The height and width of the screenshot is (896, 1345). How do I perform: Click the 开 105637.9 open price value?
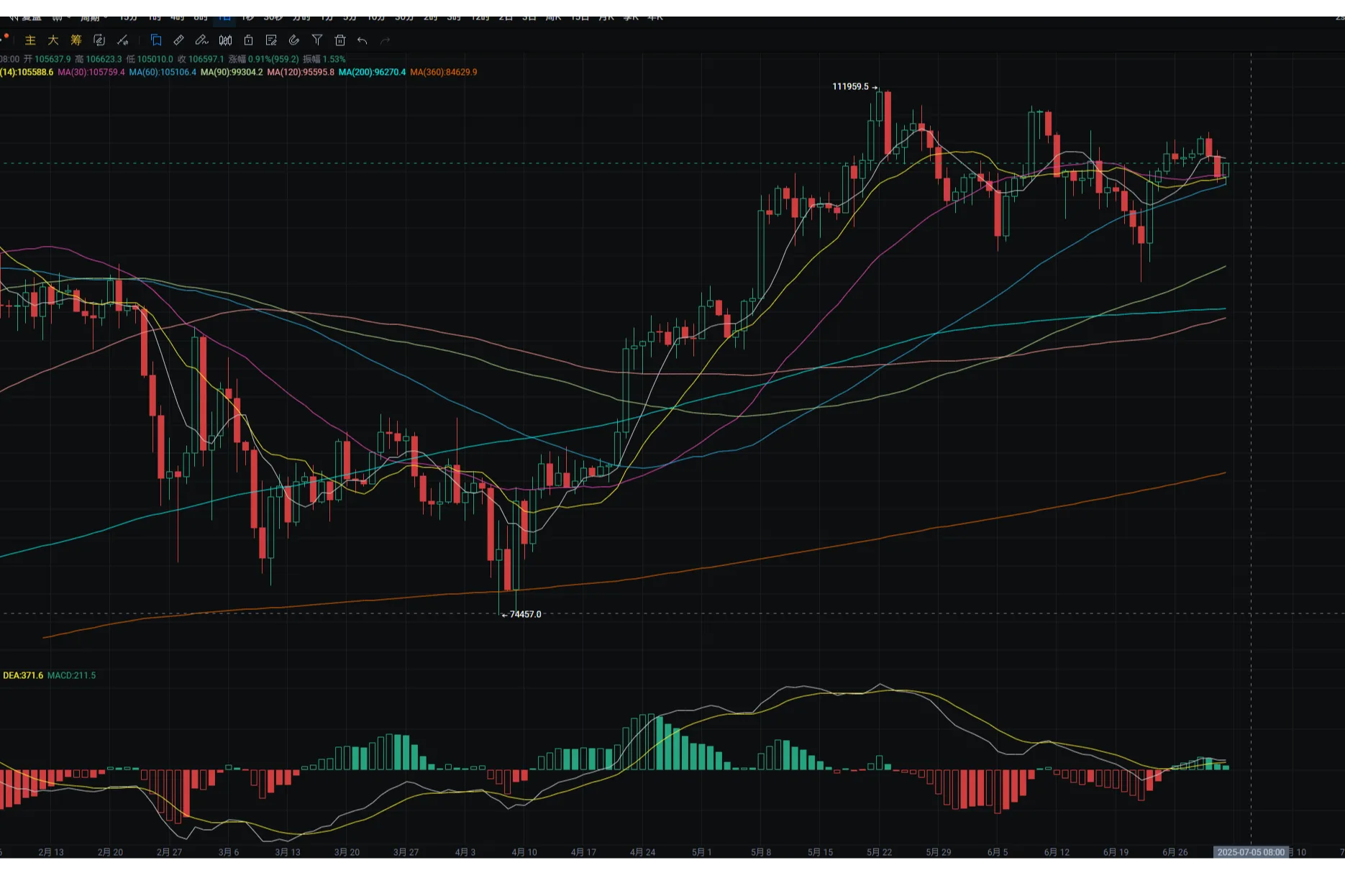tap(47, 59)
